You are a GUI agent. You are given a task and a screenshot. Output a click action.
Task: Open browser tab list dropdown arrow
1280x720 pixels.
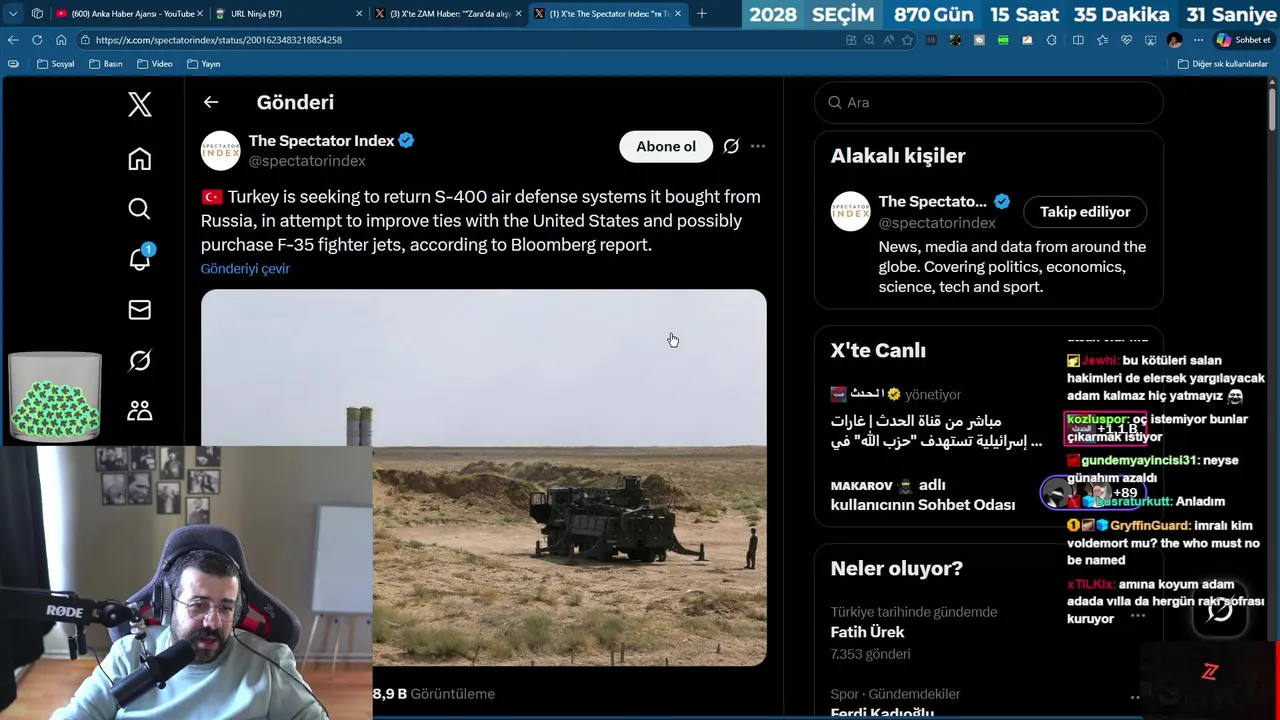pyautogui.click(x=13, y=14)
